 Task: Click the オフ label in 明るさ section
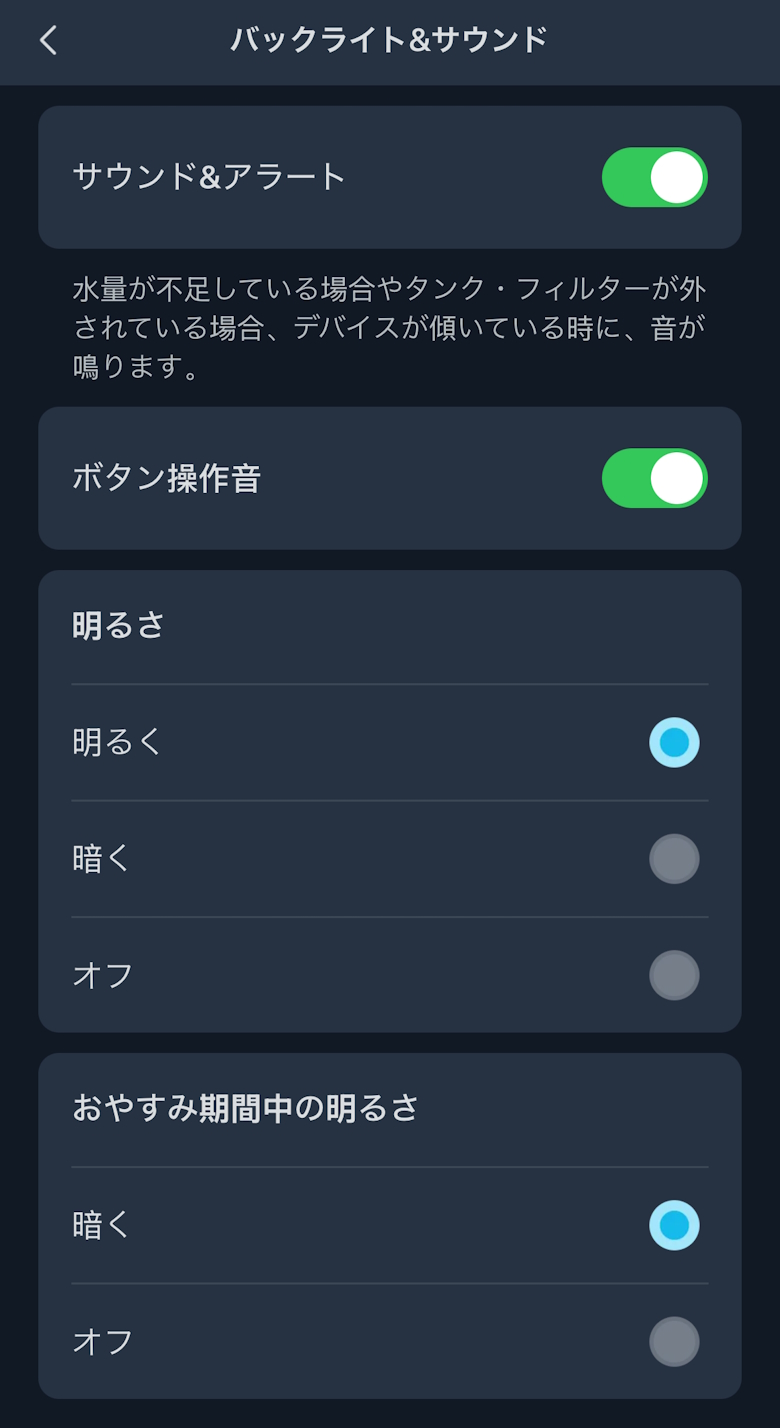pyautogui.click(x=102, y=975)
